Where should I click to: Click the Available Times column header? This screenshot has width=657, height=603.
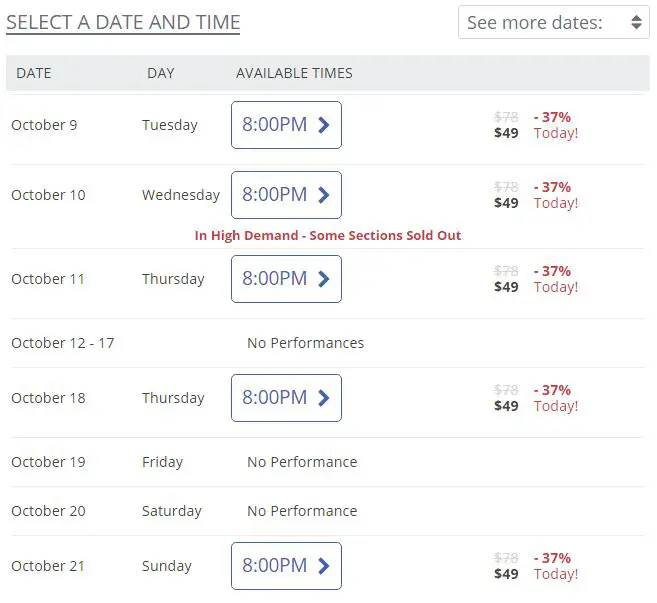click(294, 73)
